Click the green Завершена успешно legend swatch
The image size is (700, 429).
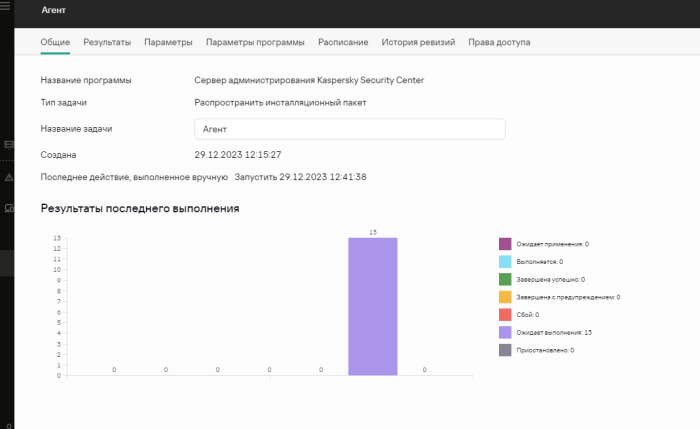click(505, 279)
